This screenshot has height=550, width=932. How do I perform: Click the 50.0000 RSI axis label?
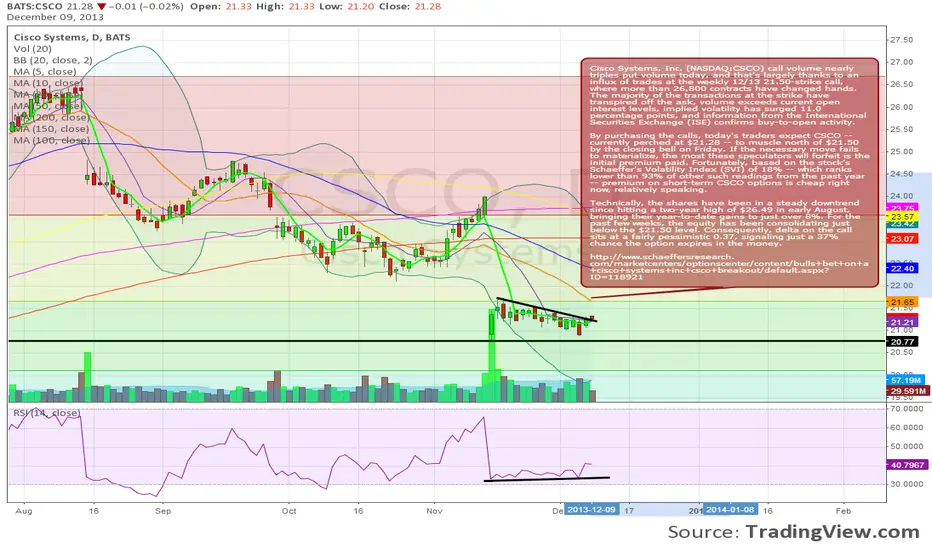click(906, 447)
